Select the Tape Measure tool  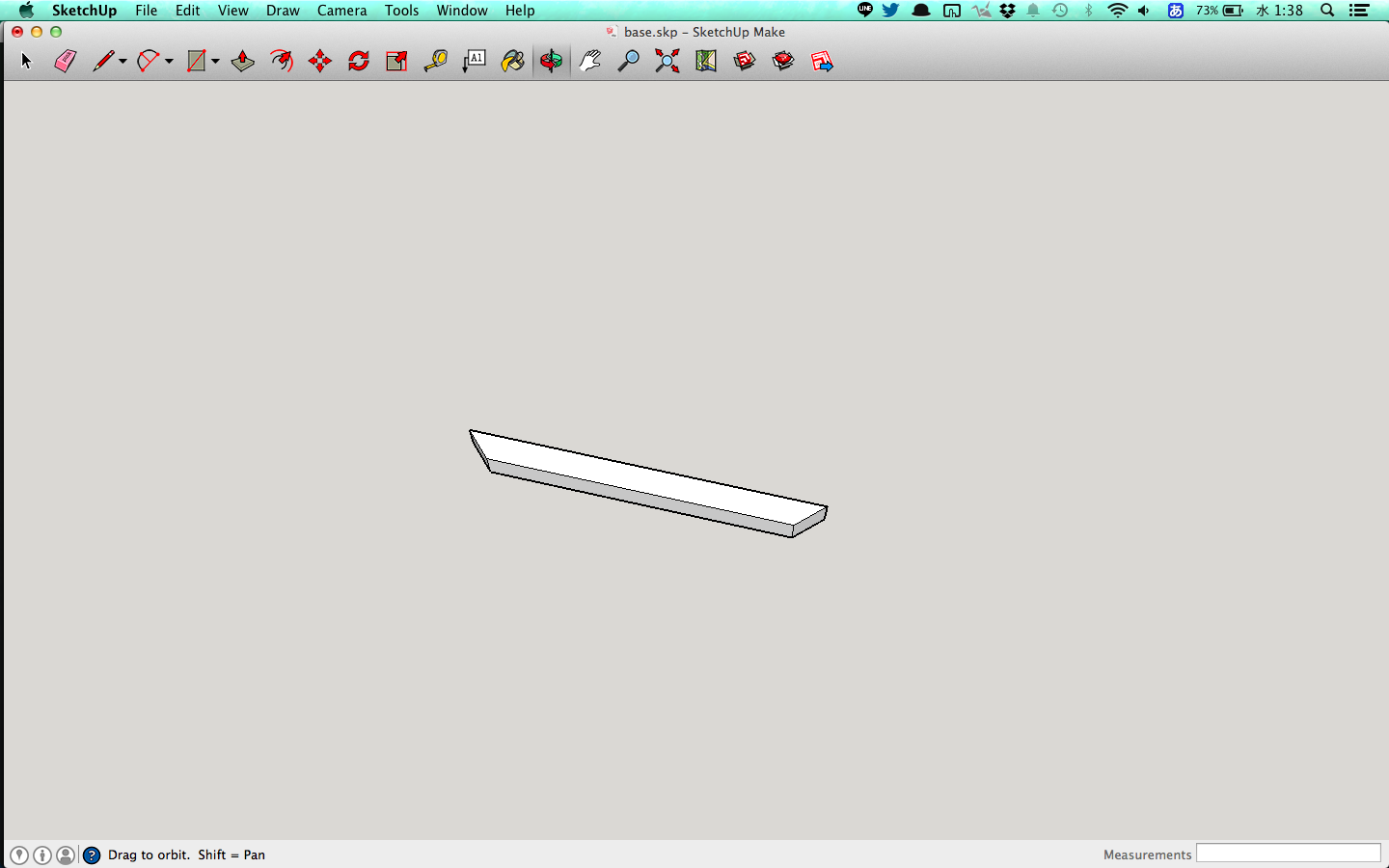point(436,62)
